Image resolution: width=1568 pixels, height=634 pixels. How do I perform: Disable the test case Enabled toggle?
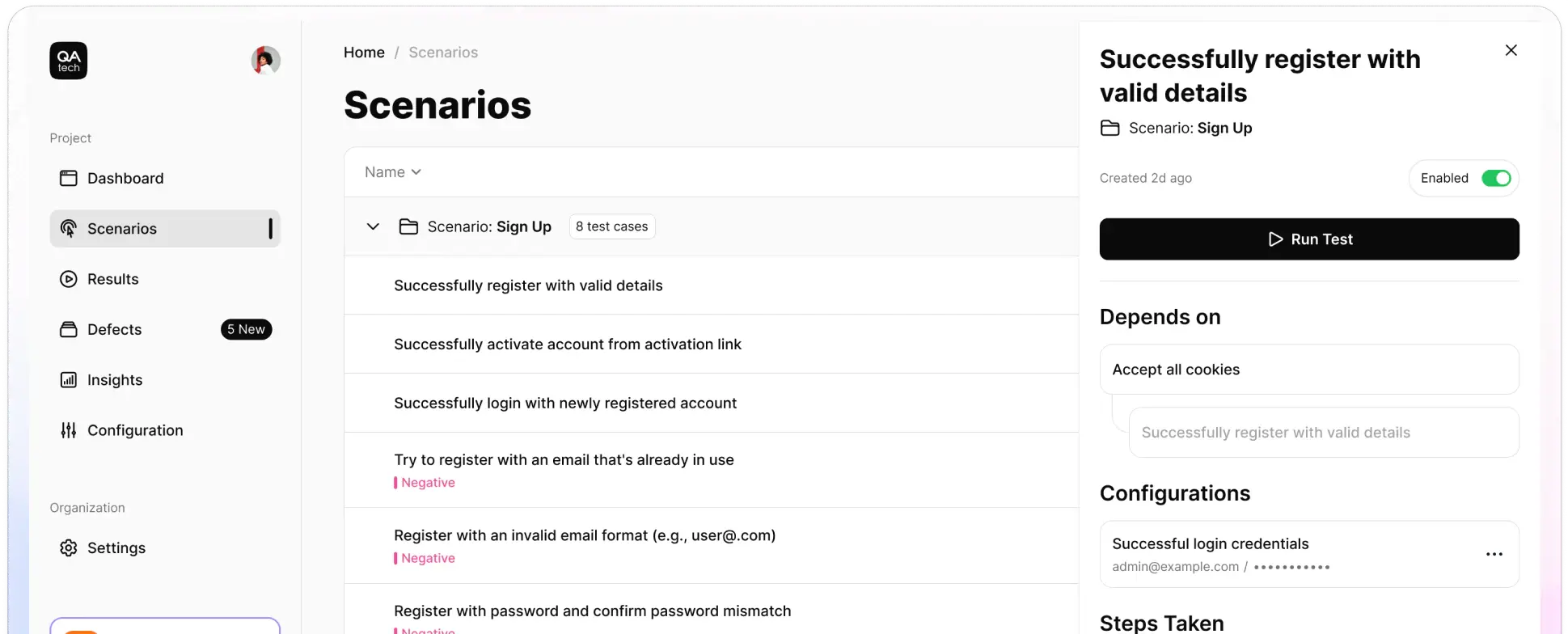[1495, 178]
